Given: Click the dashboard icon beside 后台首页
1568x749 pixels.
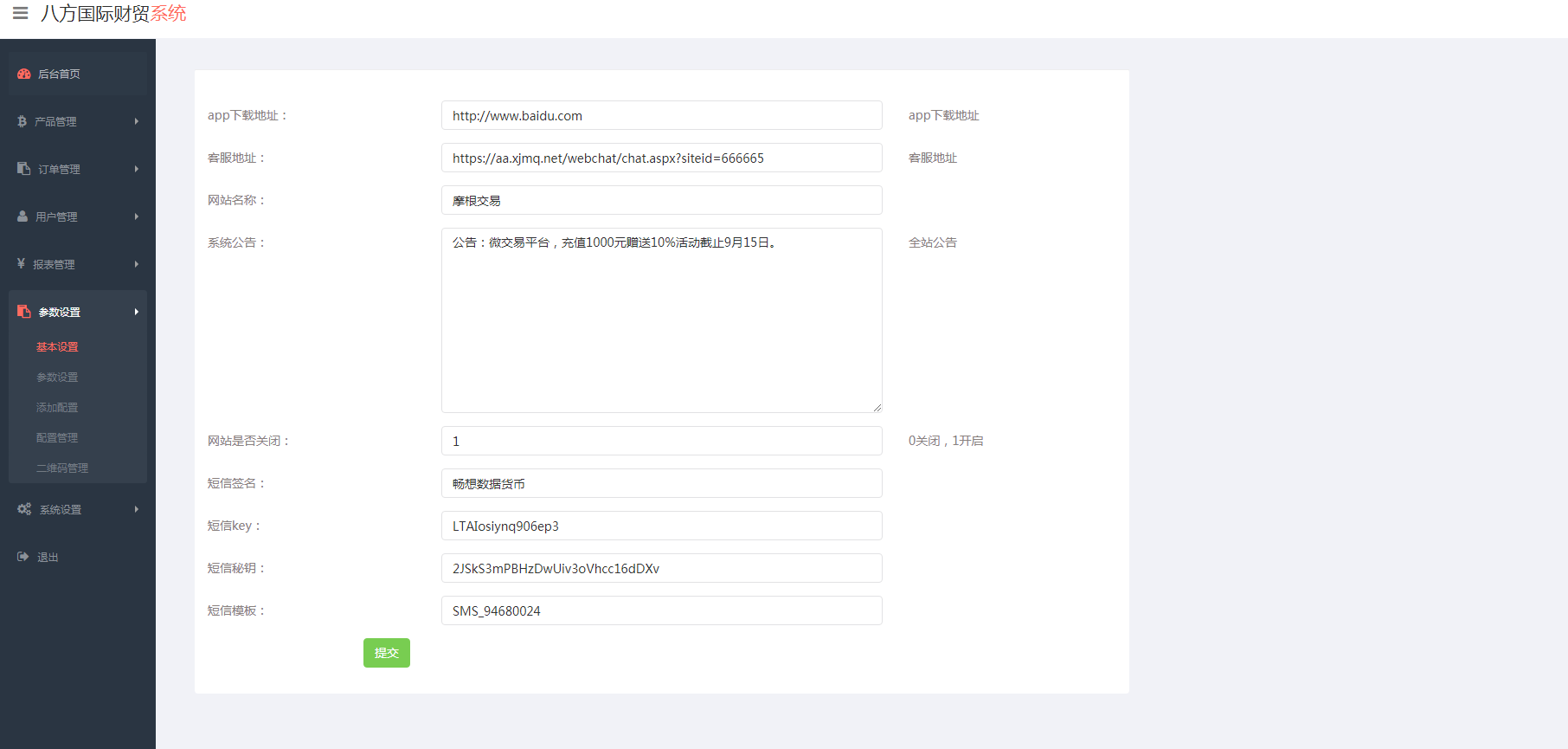Looking at the screenshot, I should click(24, 74).
